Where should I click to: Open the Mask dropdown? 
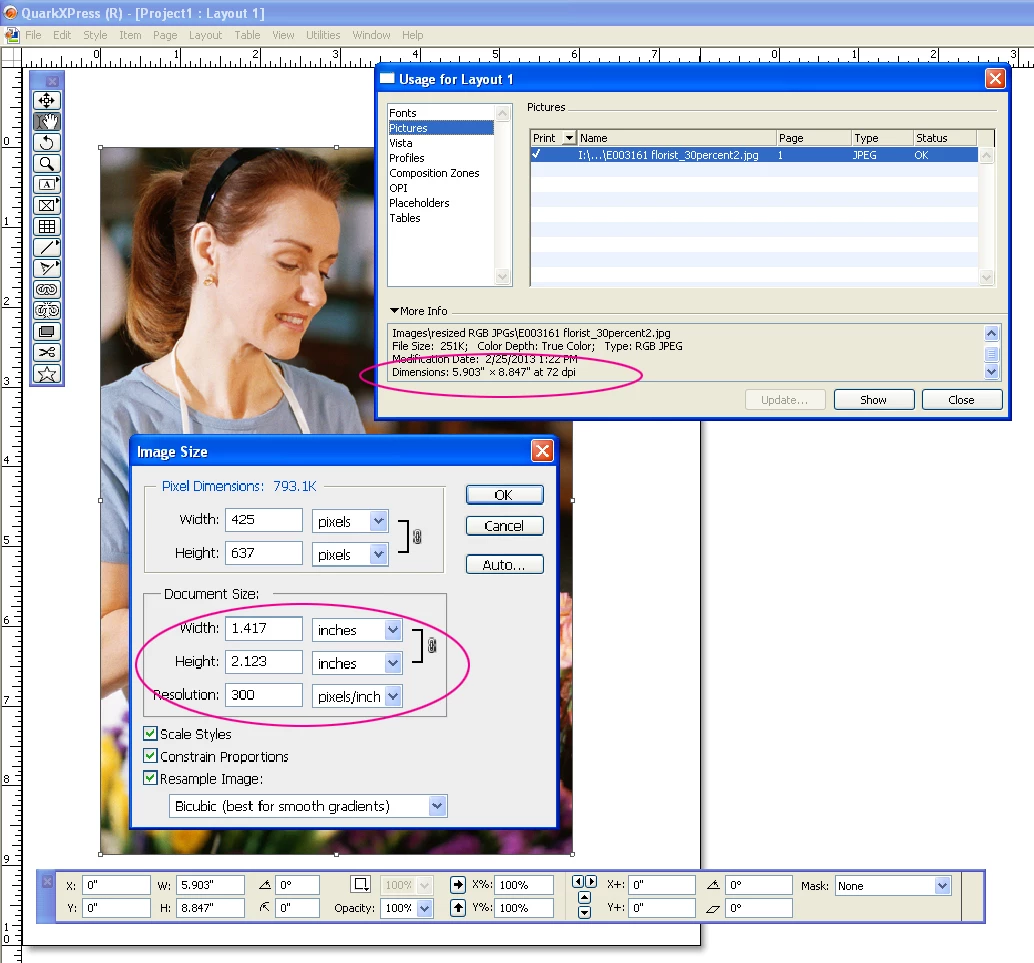coord(943,886)
